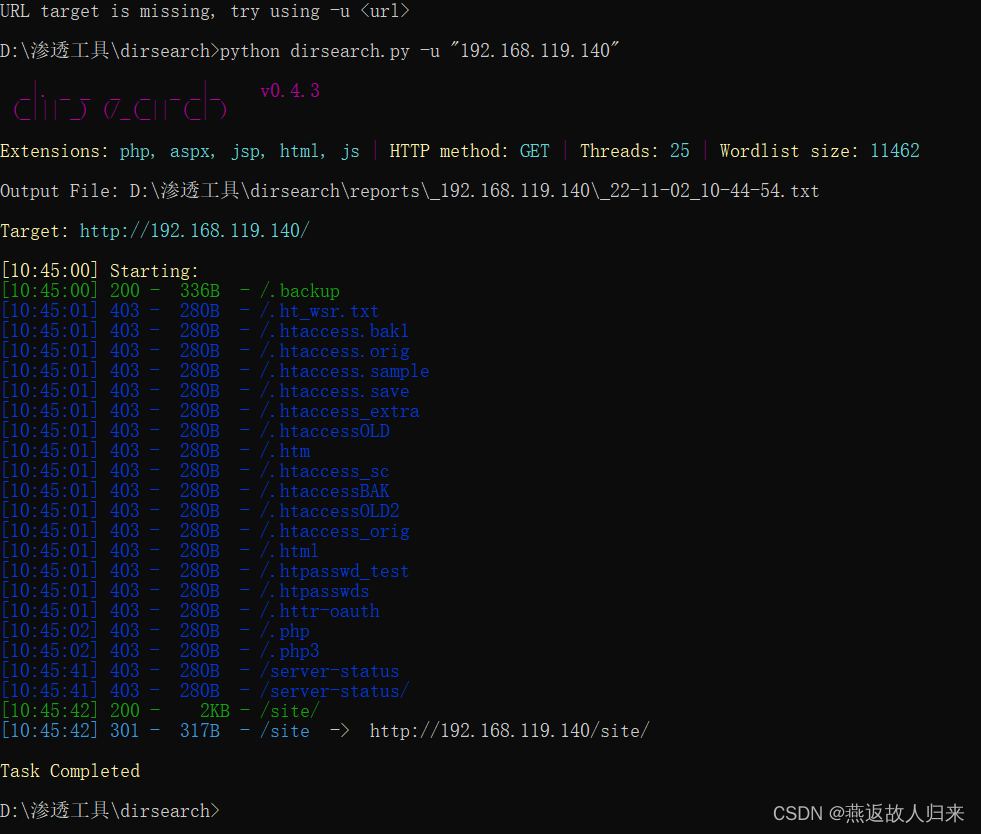Select the /.htaccess.orig path
This screenshot has width=981, height=834.
(334, 351)
